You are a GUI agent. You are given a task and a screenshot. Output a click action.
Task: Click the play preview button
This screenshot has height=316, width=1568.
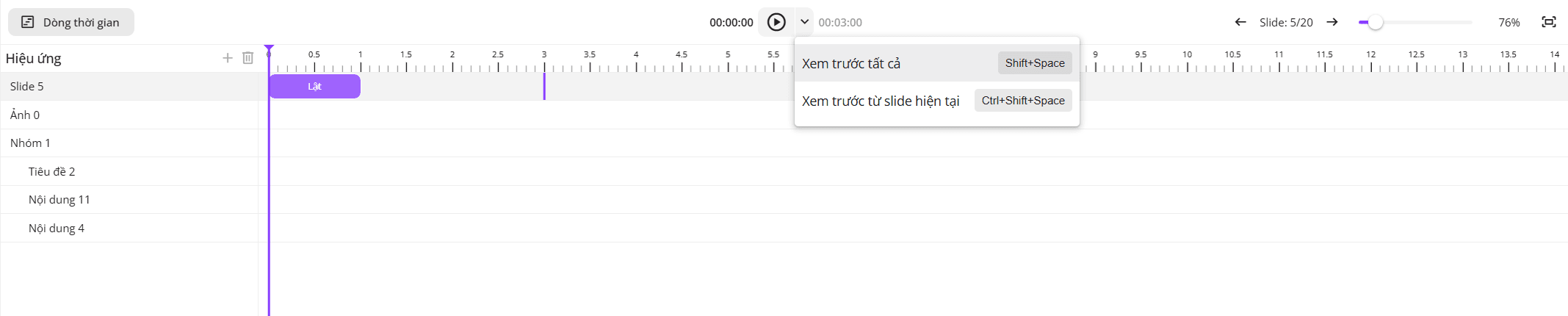(x=776, y=22)
